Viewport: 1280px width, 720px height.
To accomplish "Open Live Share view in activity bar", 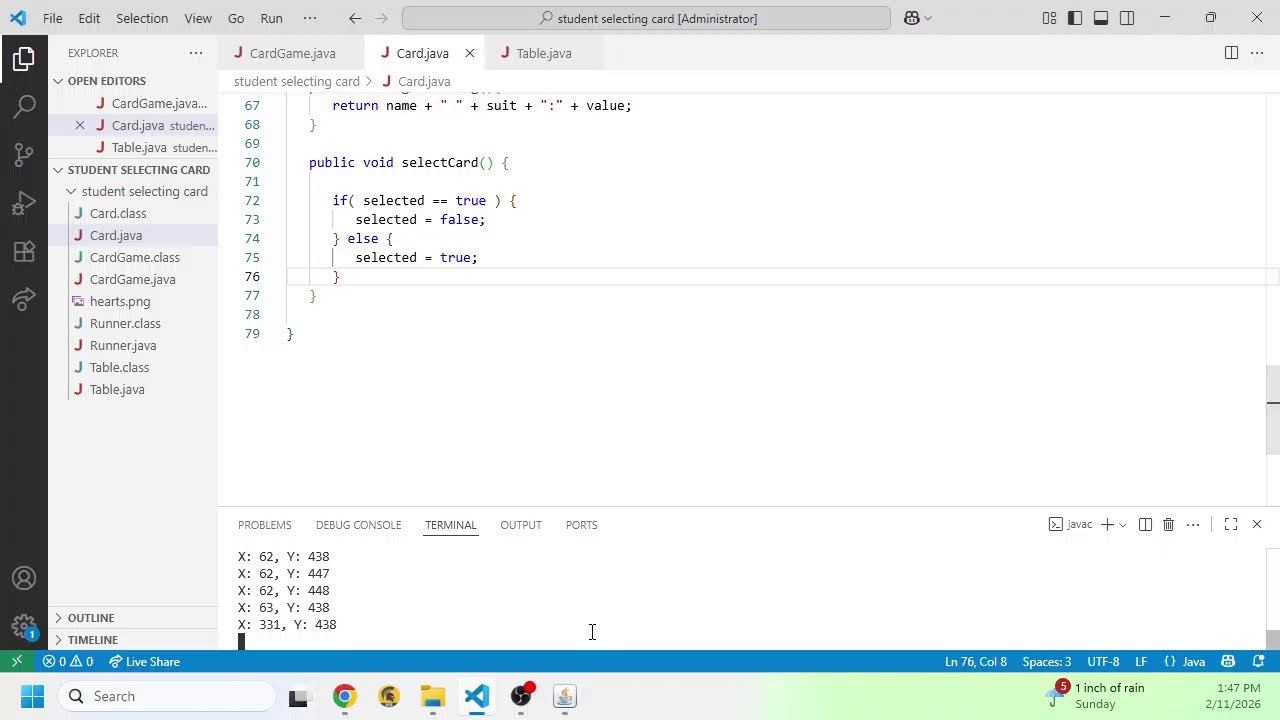I will 24,299.
